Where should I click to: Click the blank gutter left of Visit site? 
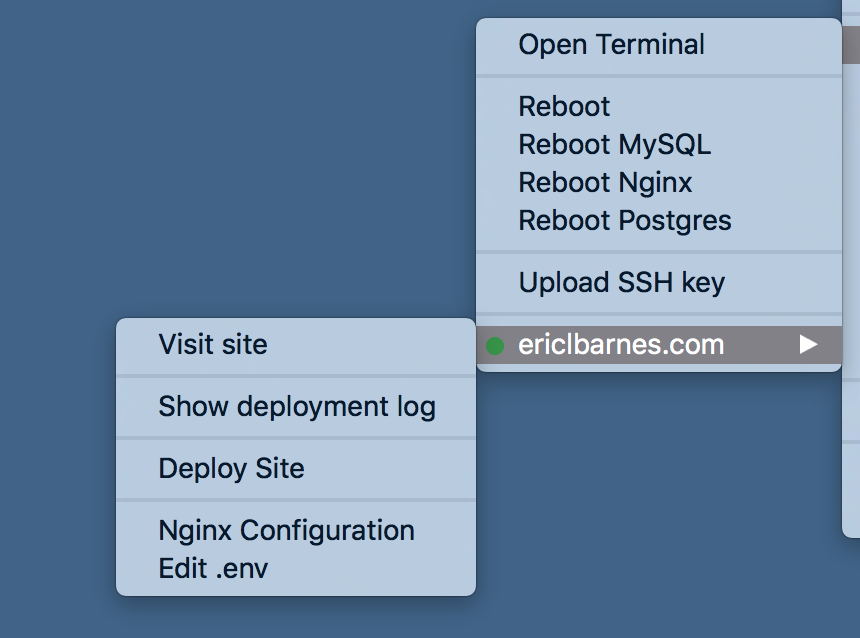(x=137, y=345)
